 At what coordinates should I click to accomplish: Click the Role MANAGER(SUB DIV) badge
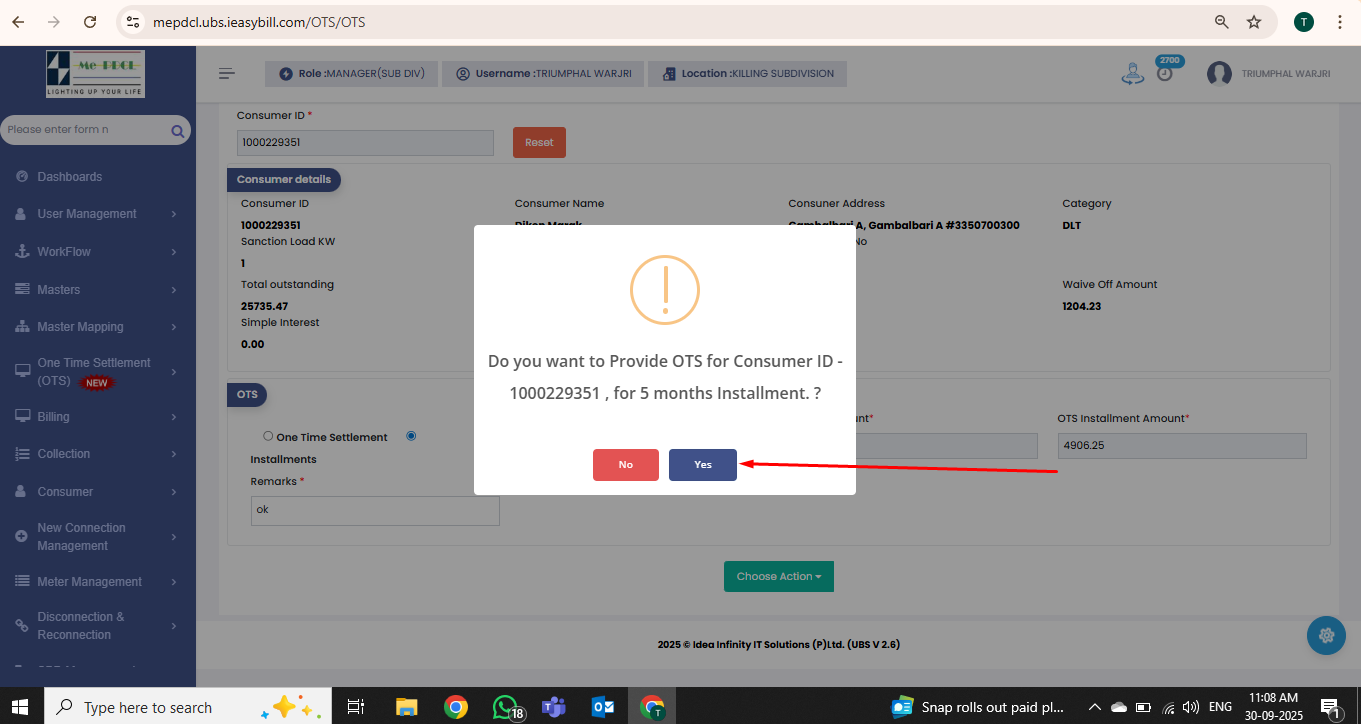click(x=352, y=74)
